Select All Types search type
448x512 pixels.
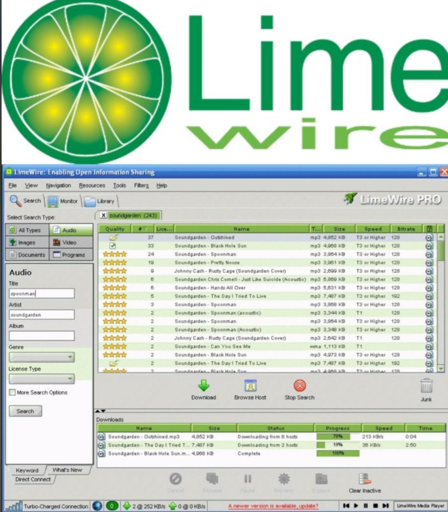point(27,230)
